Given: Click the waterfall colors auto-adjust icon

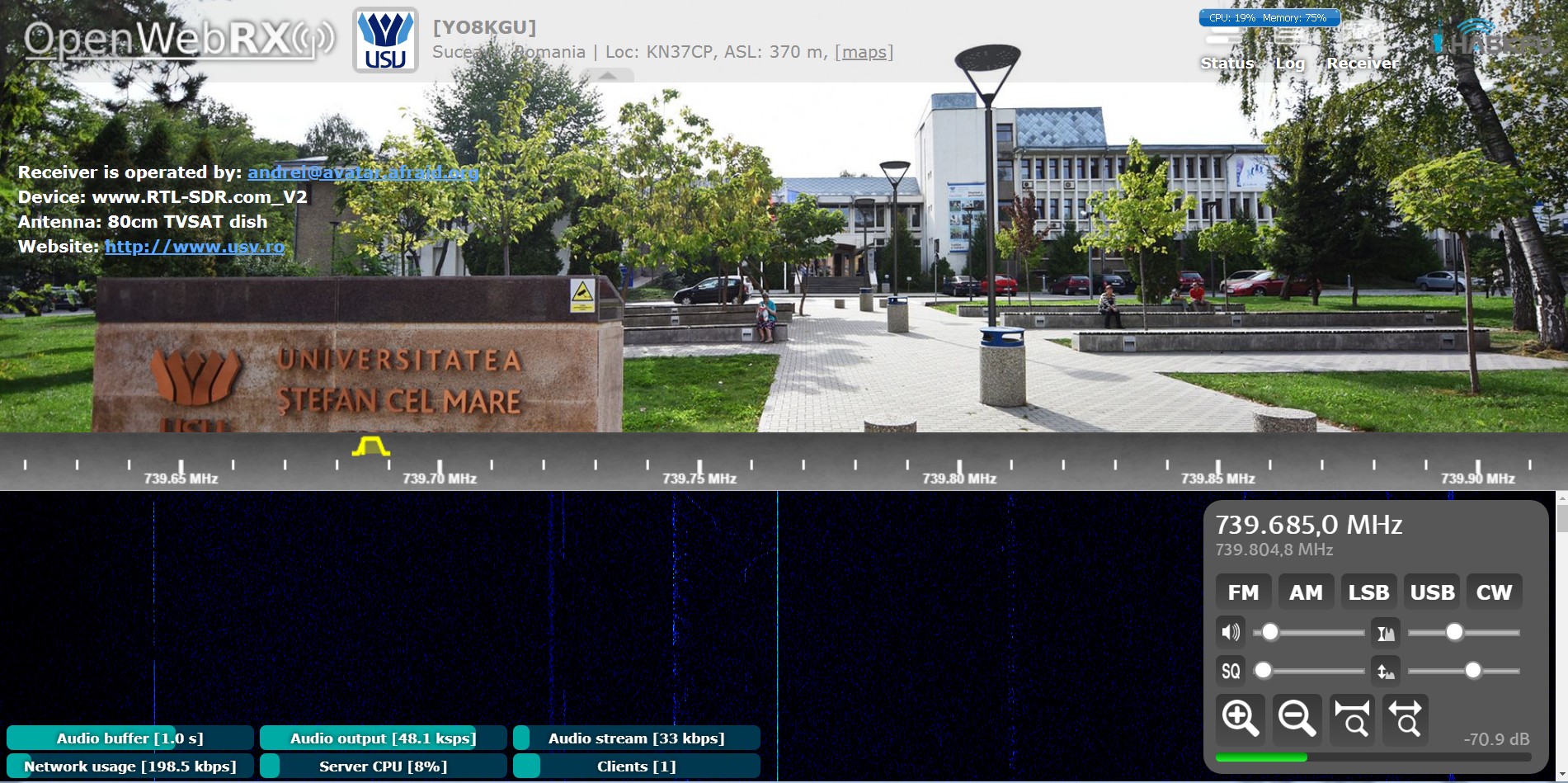Looking at the screenshot, I should click(1386, 633).
